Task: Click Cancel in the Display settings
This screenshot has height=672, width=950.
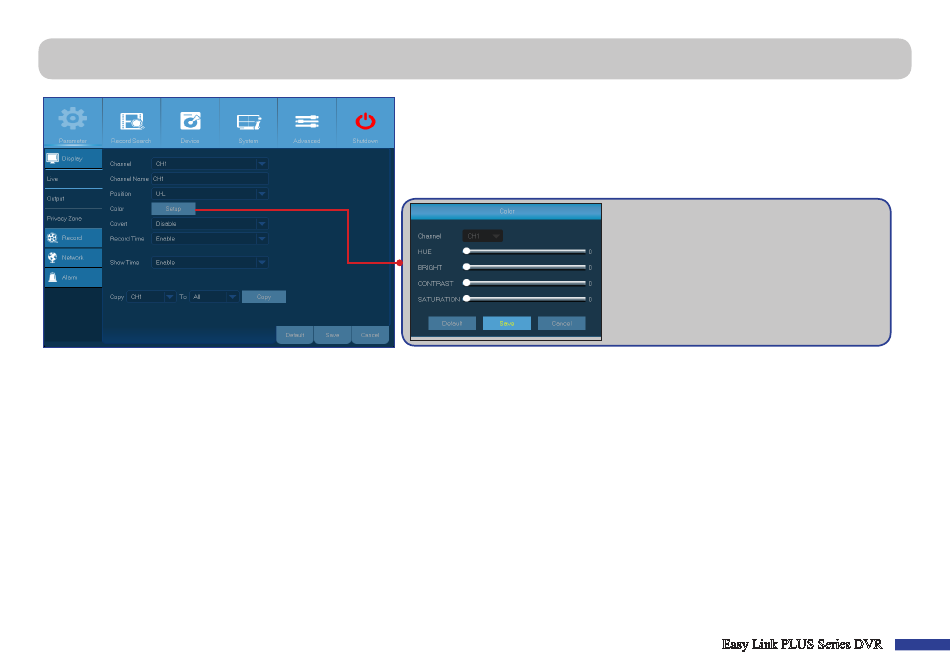Action: pos(370,335)
